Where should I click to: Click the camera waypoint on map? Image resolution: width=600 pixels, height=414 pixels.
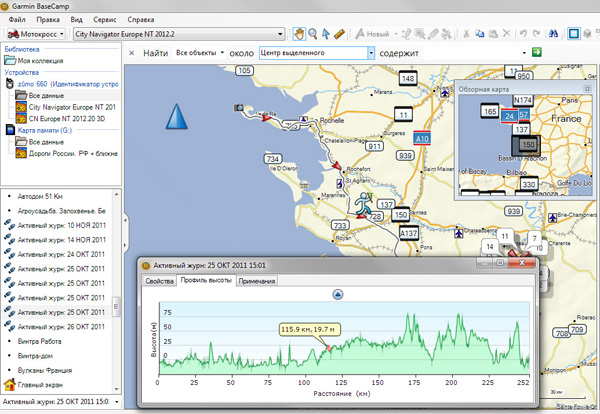tap(238, 108)
